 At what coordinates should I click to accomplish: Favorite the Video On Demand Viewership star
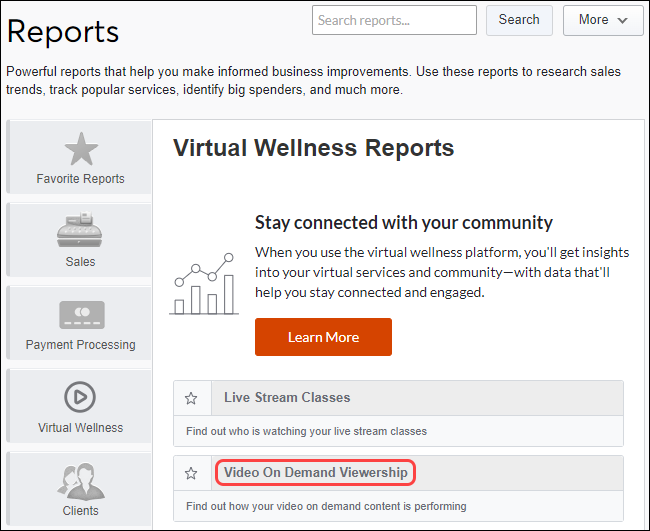coord(191,473)
